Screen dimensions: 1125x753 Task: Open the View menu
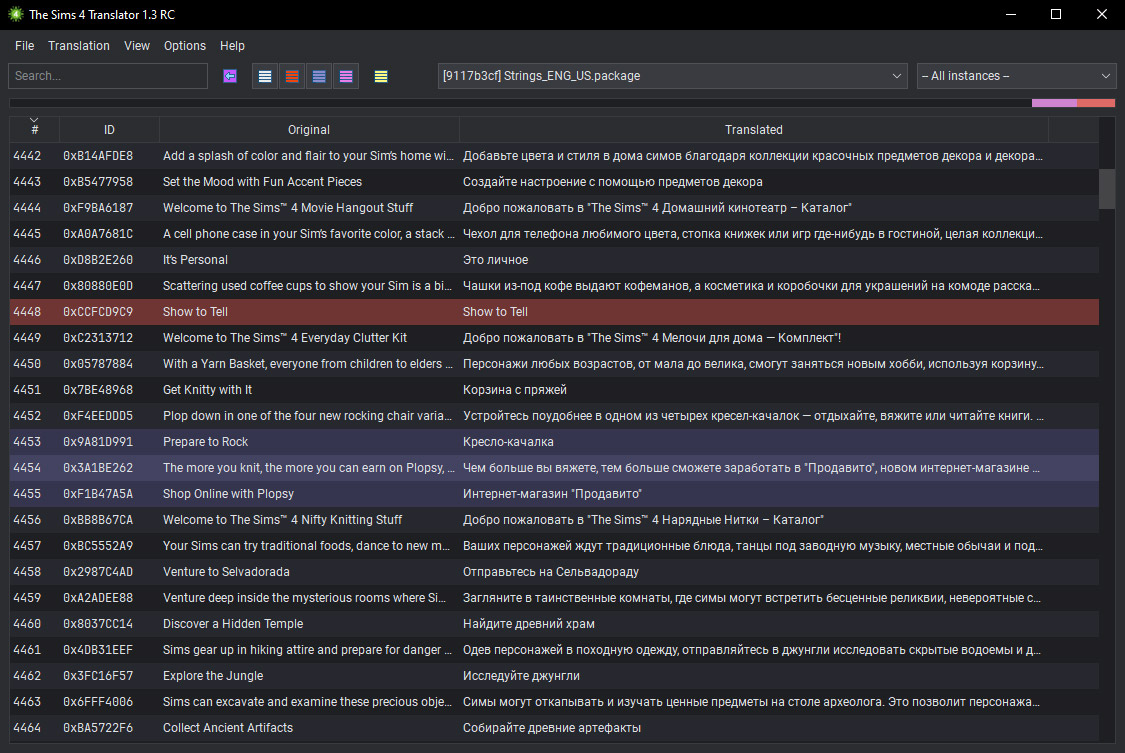[137, 46]
